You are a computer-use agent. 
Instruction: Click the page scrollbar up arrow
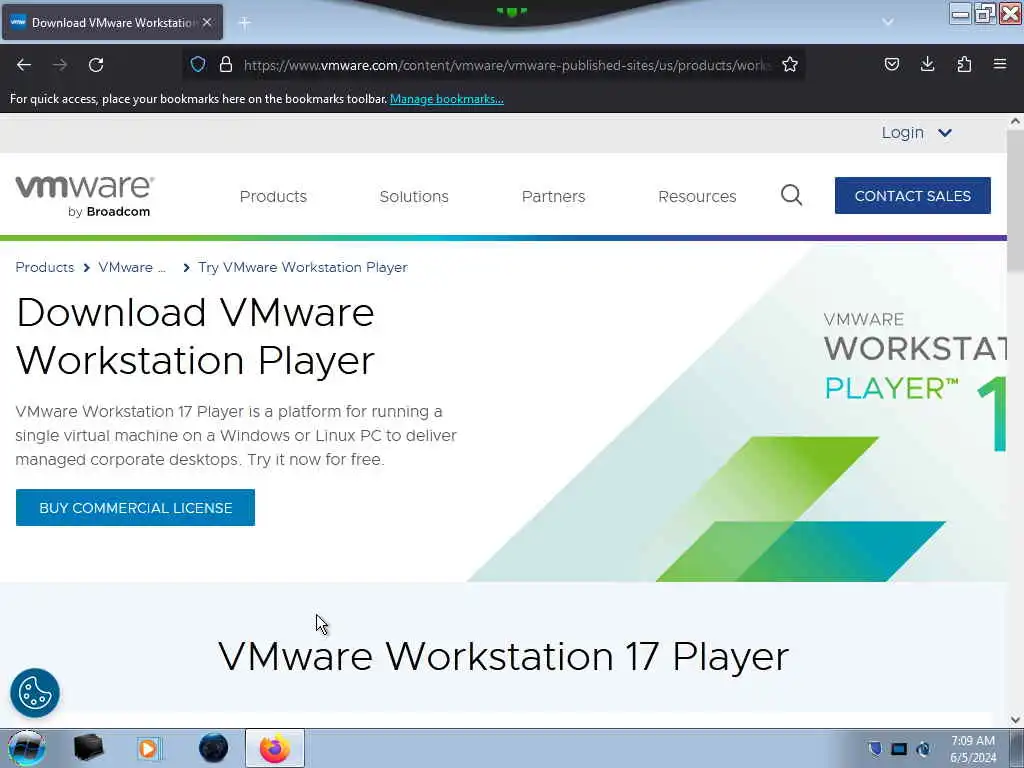(x=1015, y=121)
